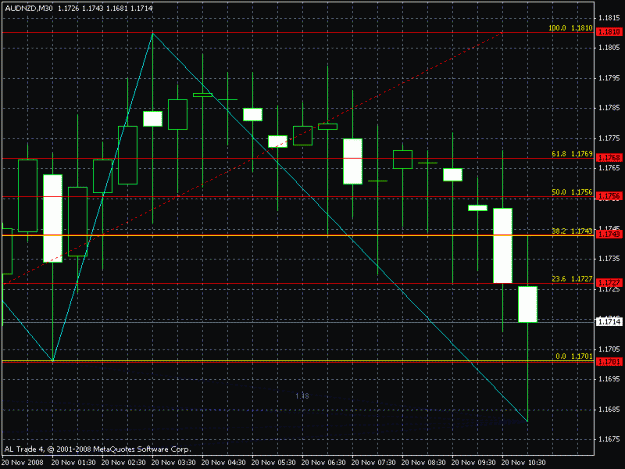
Task: Click the '20 Nov 09:30' time label
Action: click(x=474, y=463)
